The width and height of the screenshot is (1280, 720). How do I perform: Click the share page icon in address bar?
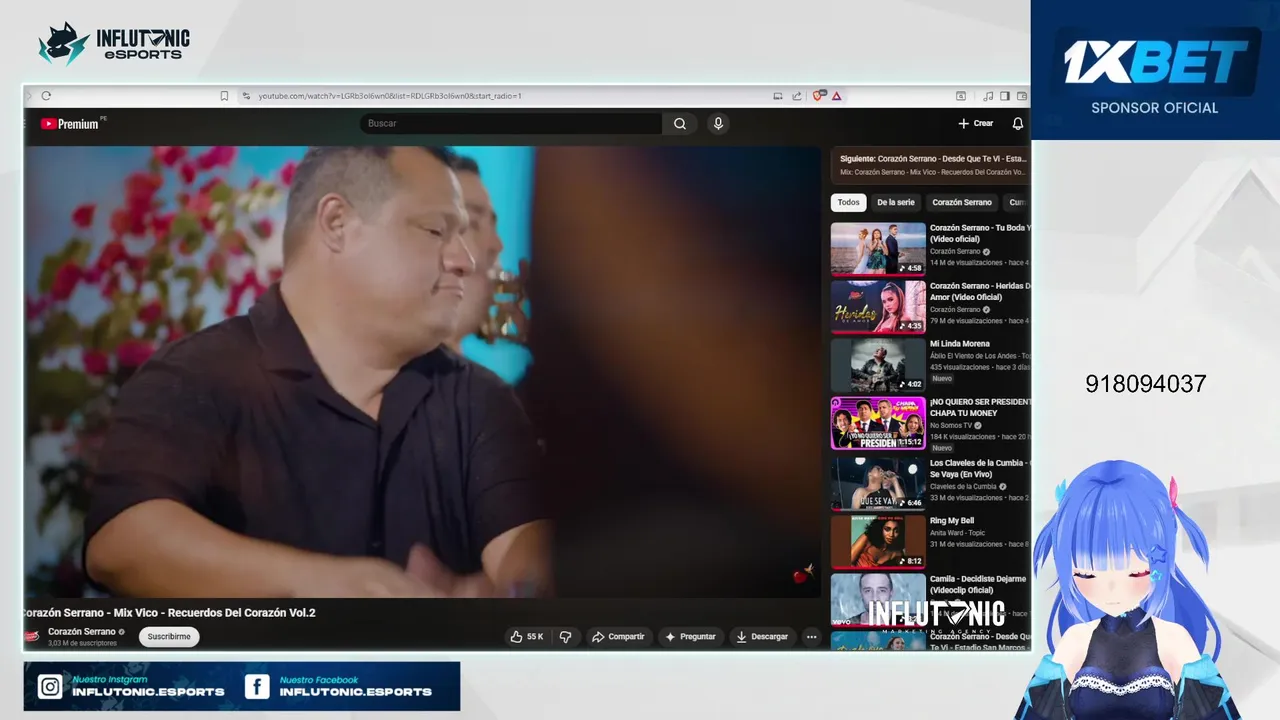[x=797, y=96]
